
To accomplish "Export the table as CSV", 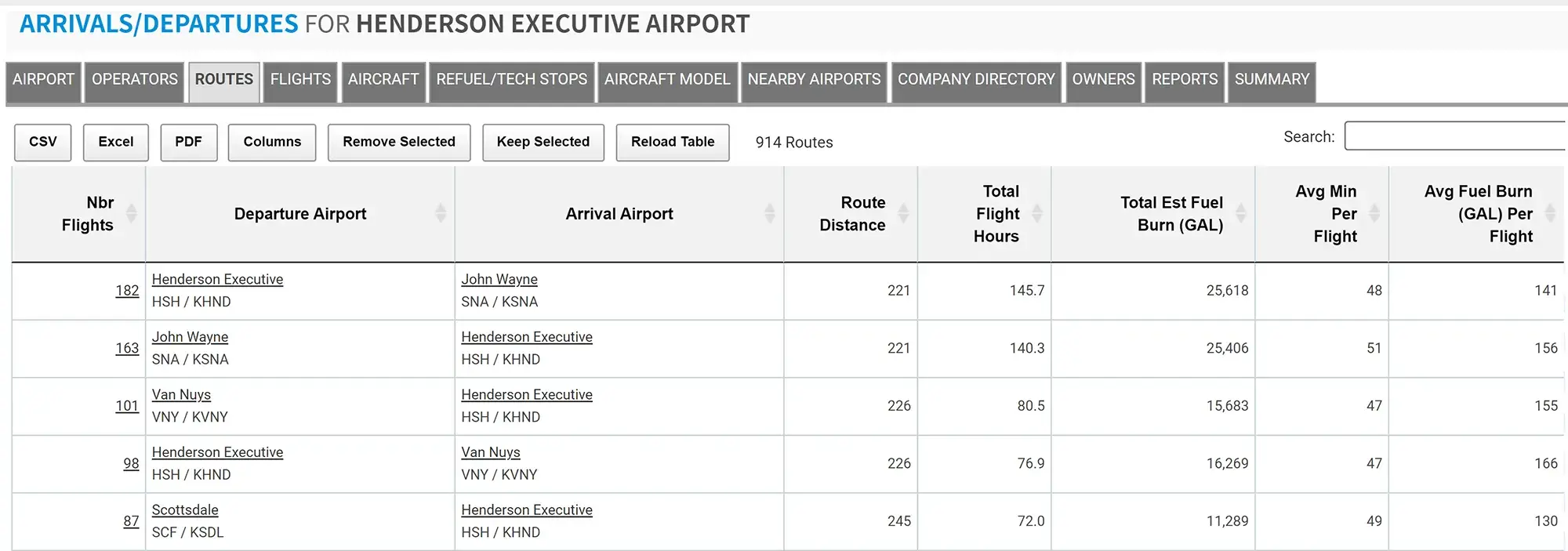I will click(43, 142).
